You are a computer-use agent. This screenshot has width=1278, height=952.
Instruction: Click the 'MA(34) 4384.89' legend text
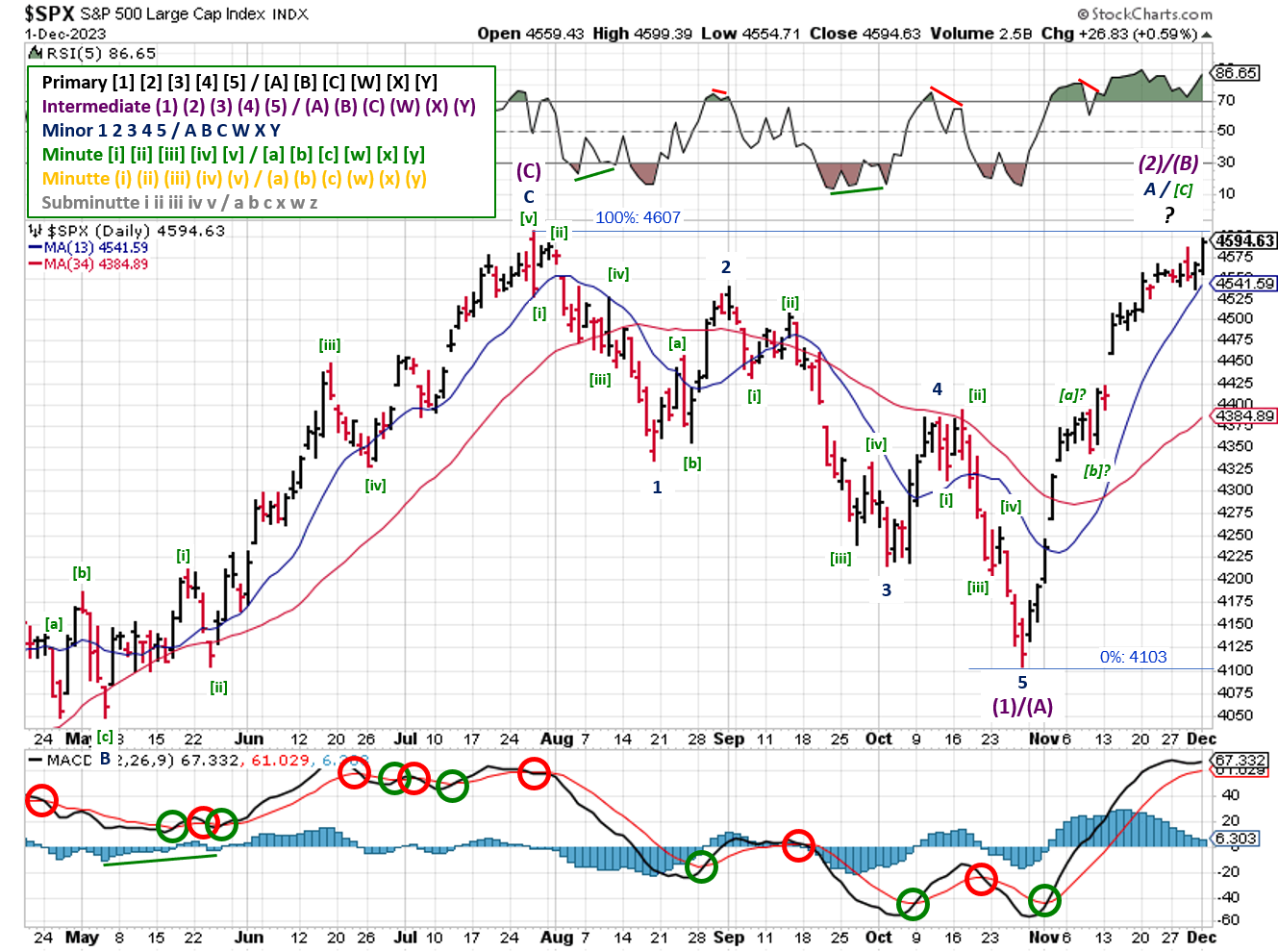click(96, 264)
